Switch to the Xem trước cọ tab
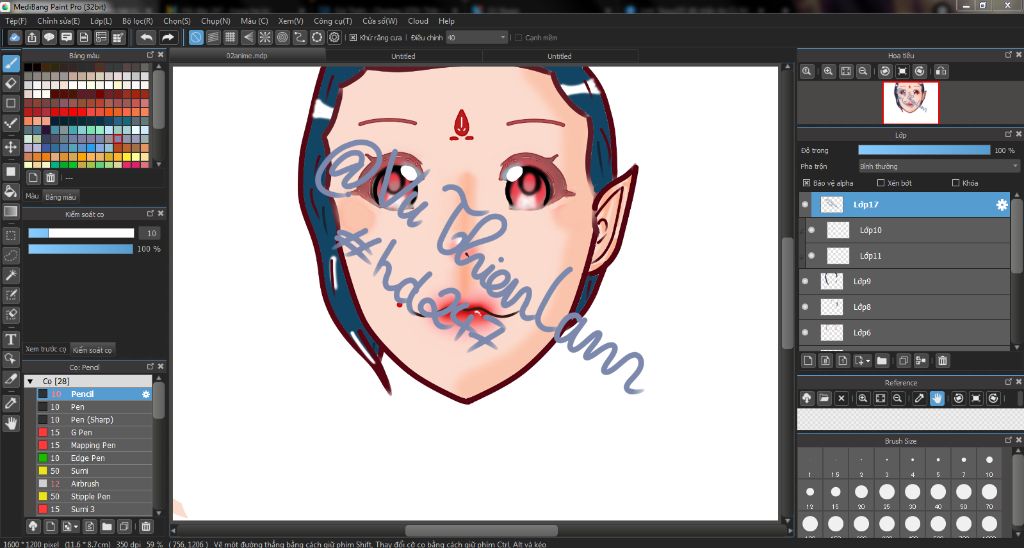Image resolution: width=1024 pixels, height=548 pixels. coord(46,349)
